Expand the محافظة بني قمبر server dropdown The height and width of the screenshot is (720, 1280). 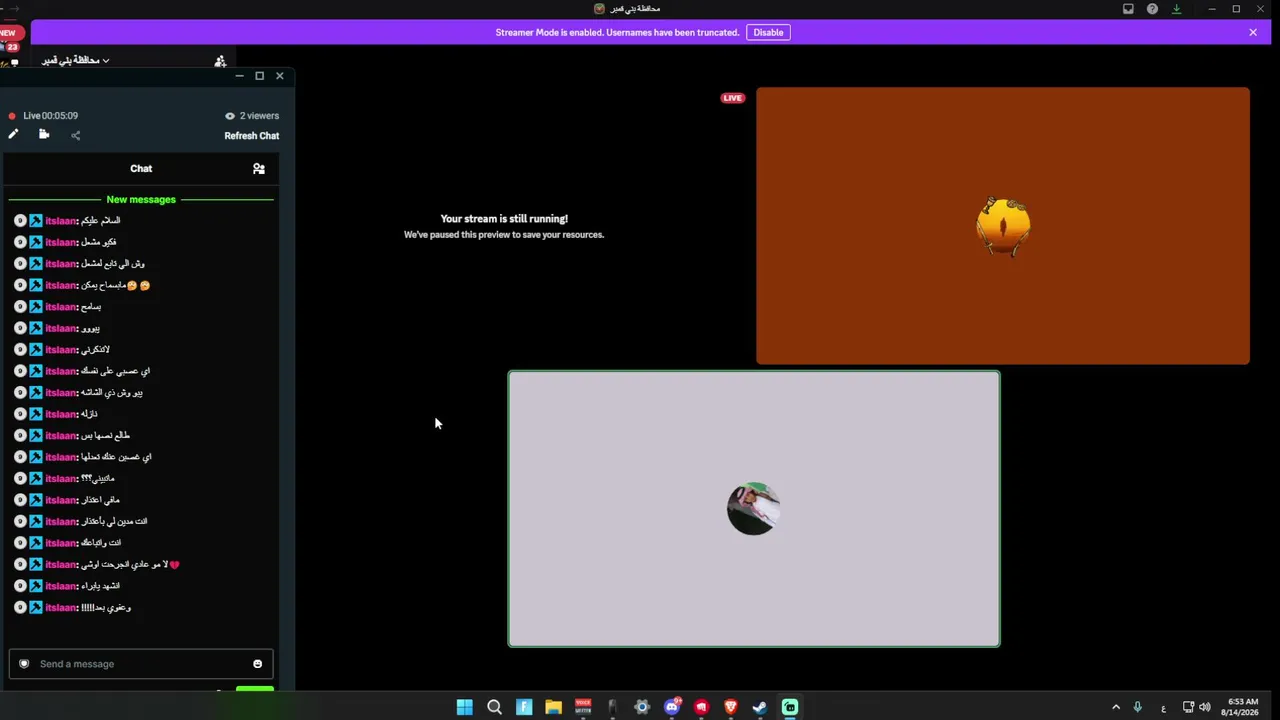[75, 60]
